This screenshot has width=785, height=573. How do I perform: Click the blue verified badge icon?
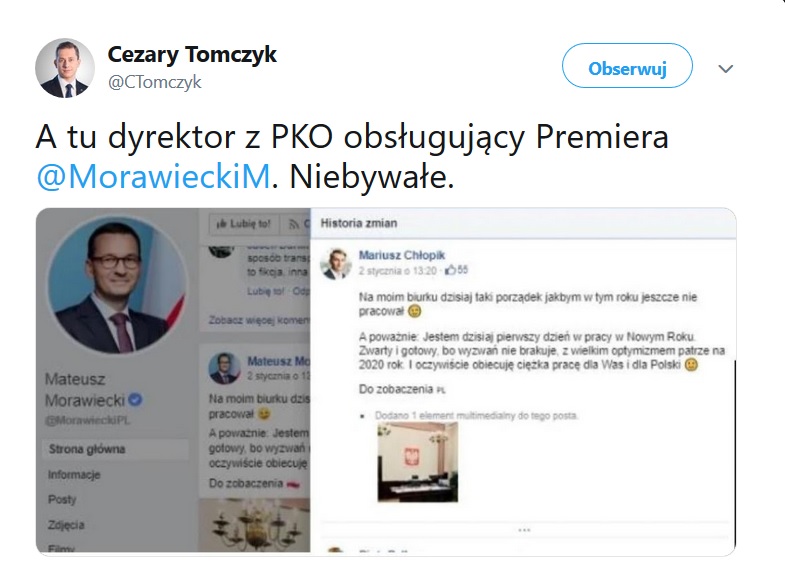[136, 400]
